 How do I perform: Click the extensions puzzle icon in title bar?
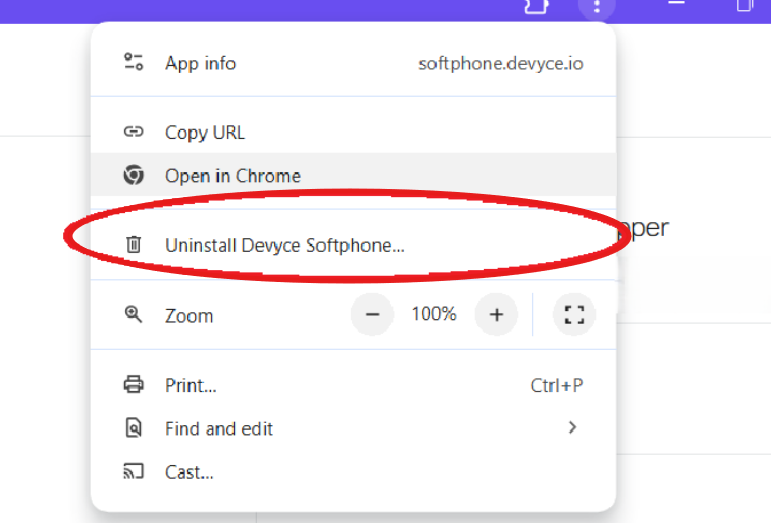(x=536, y=6)
